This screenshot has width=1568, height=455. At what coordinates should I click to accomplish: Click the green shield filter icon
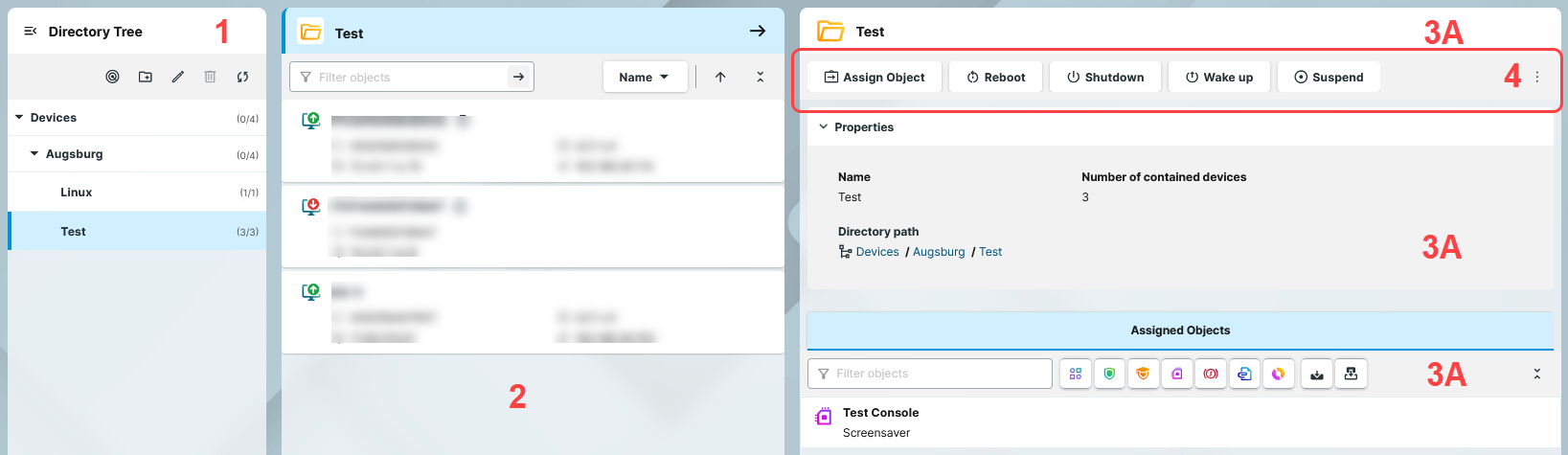pos(1109,374)
